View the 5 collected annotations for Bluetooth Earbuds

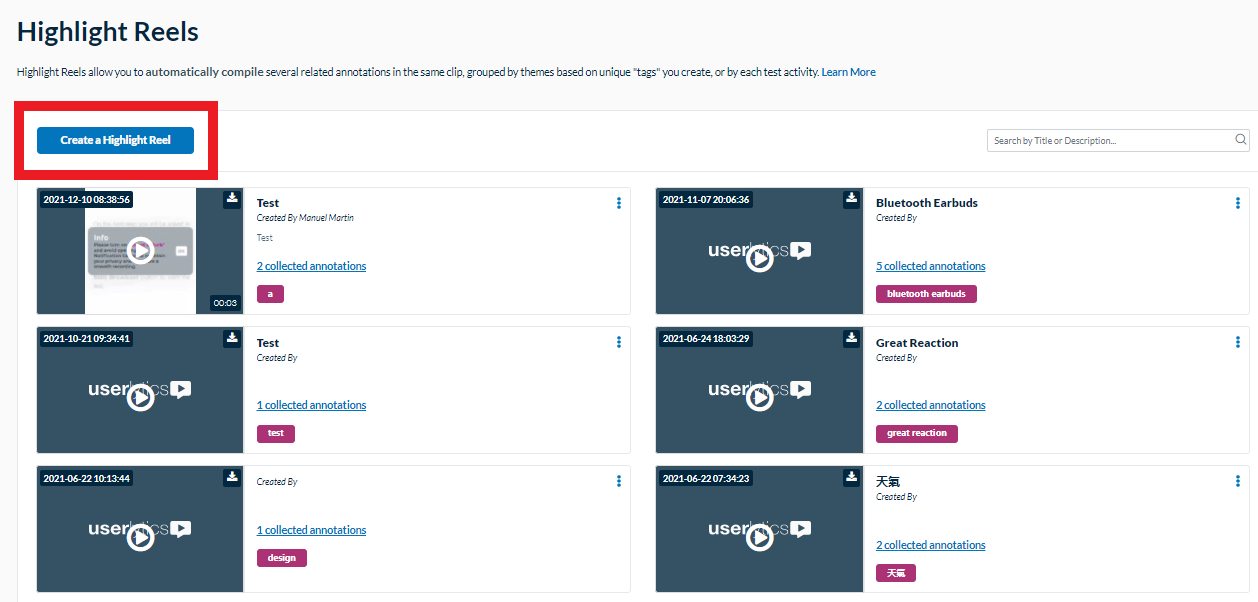pyautogui.click(x=930, y=265)
